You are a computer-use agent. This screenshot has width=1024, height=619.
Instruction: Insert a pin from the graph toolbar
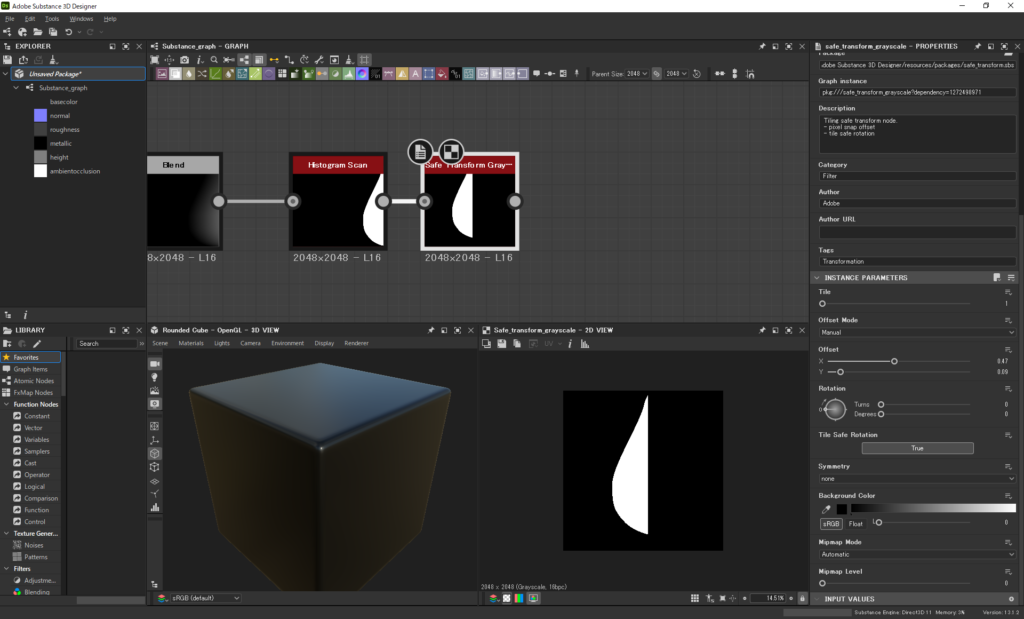577,74
